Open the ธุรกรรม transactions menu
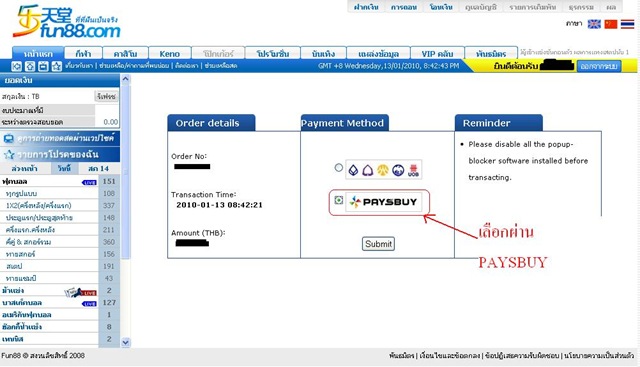The image size is (640, 367). pyautogui.click(x=581, y=7)
